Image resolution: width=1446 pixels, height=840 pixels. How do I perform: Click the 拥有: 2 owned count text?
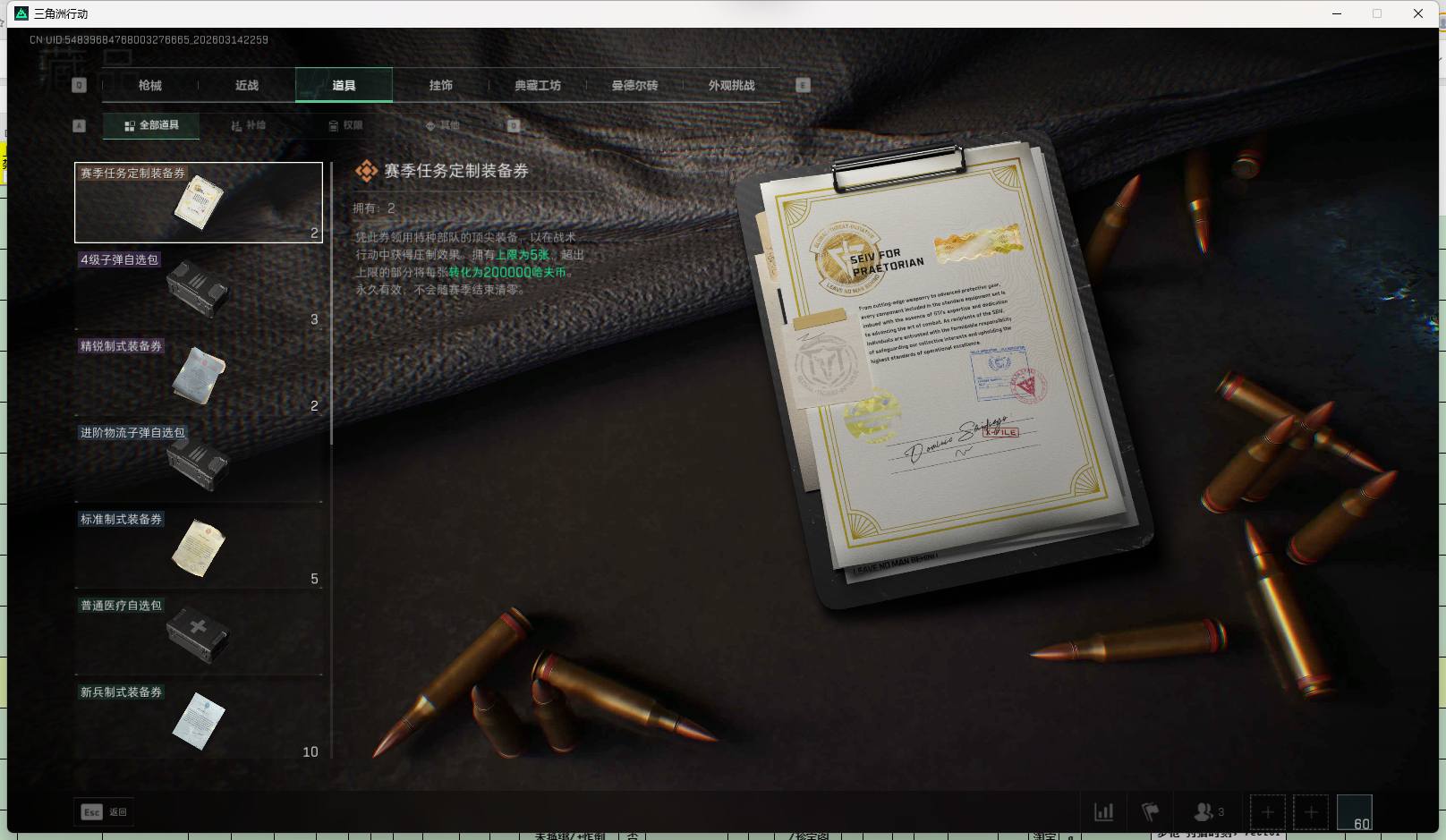click(373, 208)
